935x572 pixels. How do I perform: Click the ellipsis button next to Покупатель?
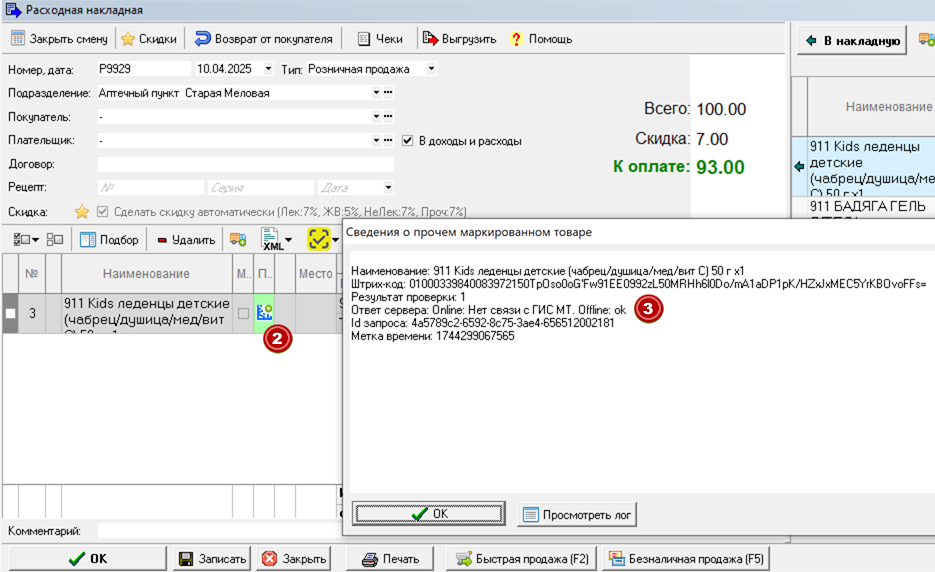[x=388, y=116]
